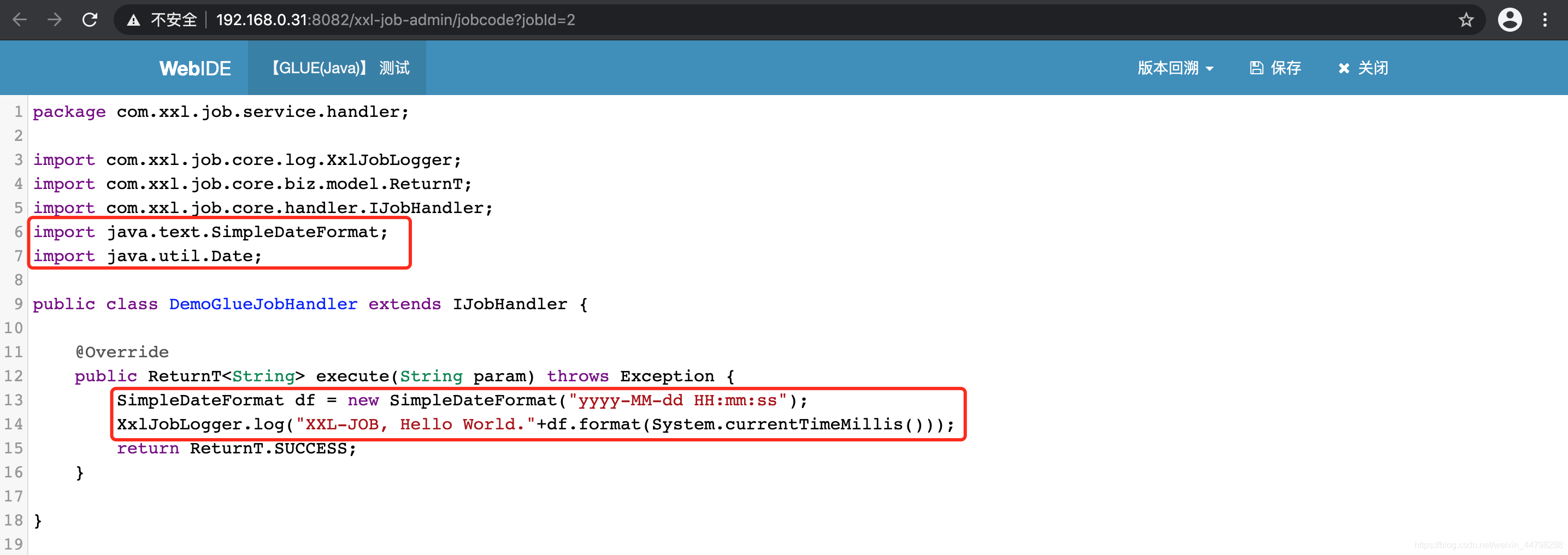This screenshot has width=1568, height=555.
Task: Click the "yyyy-MM-dd HH:mm:ss" string literal
Action: [677, 400]
